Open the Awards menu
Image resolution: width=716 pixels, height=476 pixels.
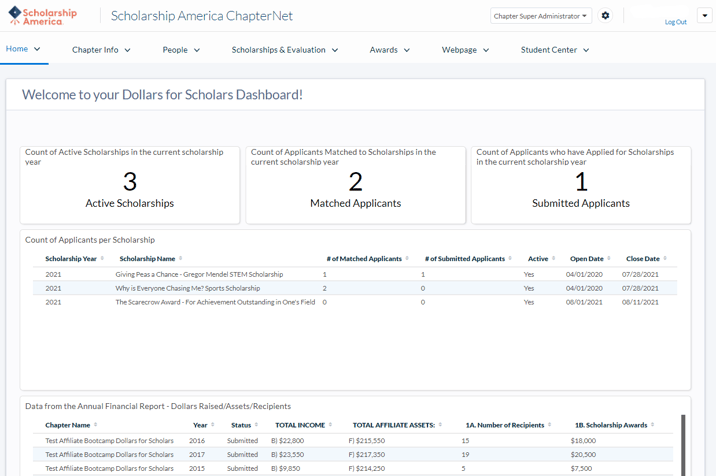pos(389,50)
